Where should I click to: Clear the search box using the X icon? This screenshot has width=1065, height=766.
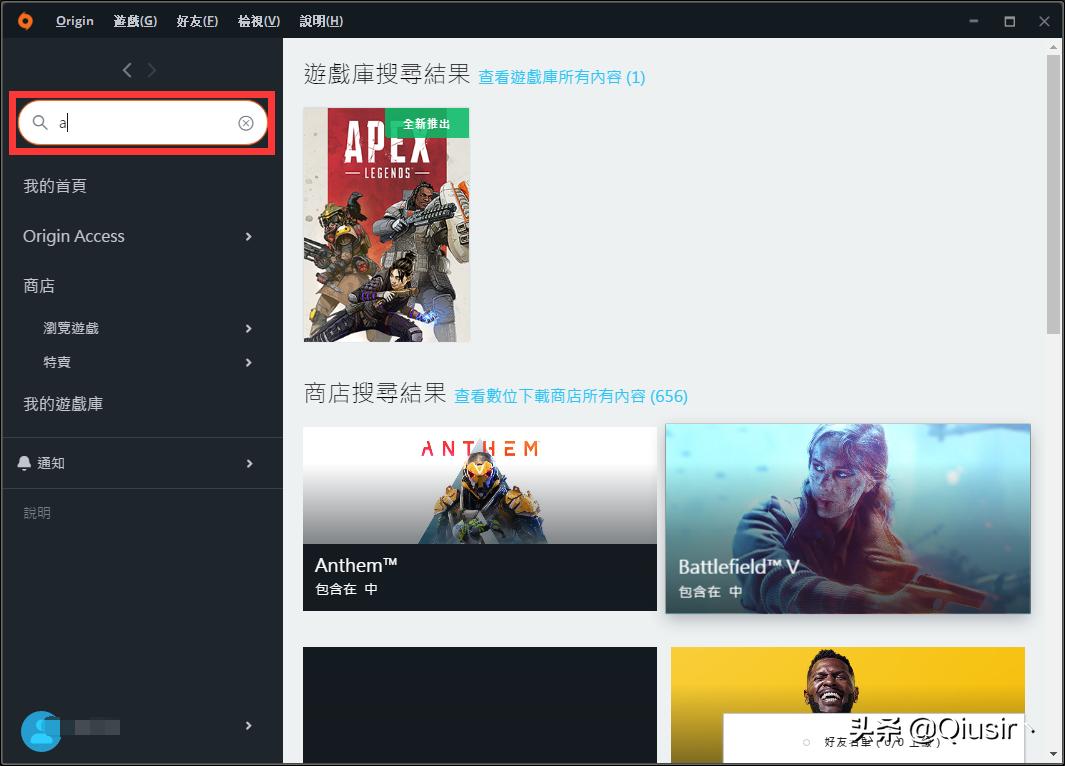coord(246,122)
